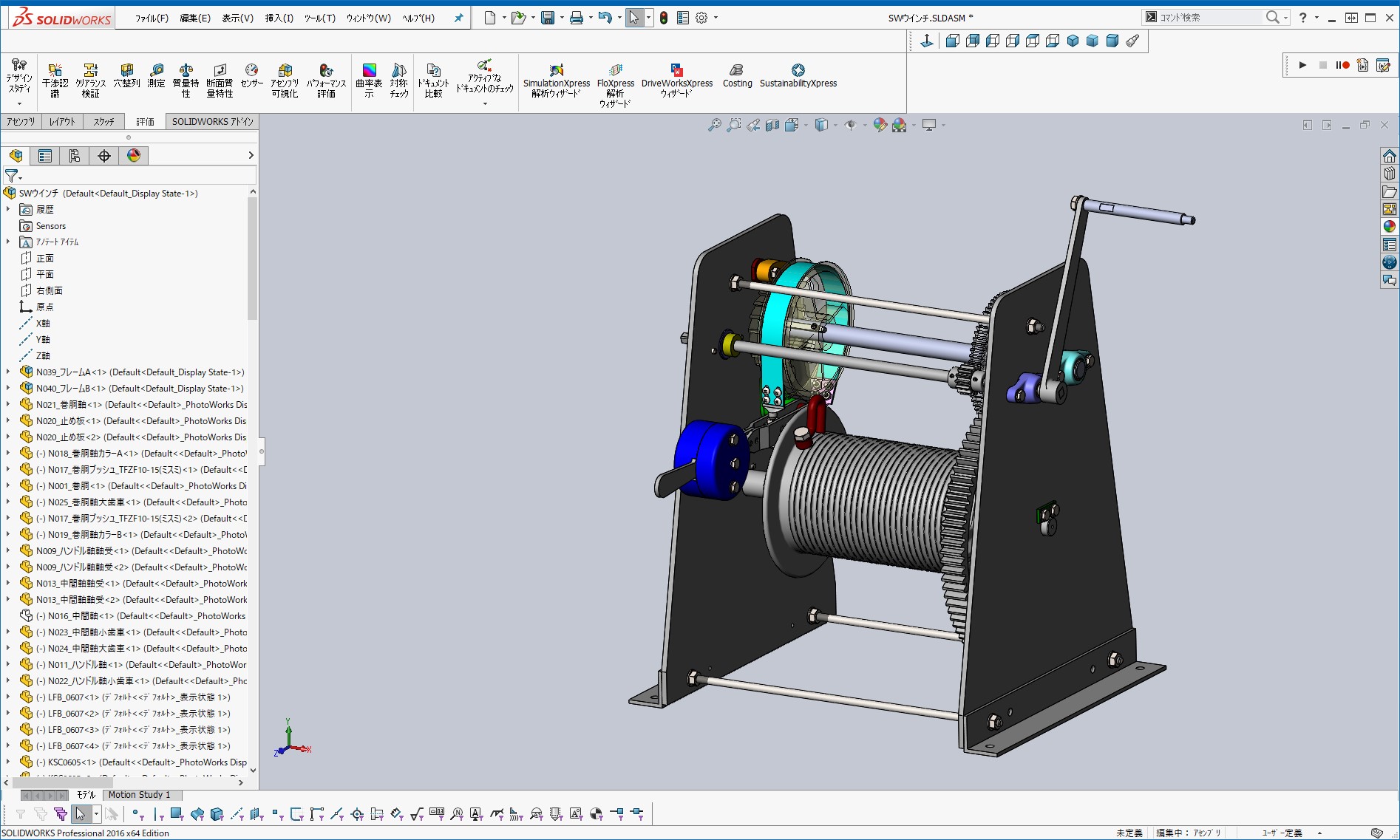The width and height of the screenshot is (1400, 840).
Task: Click the feature tree horizontal scrollbar
Action: [64, 782]
